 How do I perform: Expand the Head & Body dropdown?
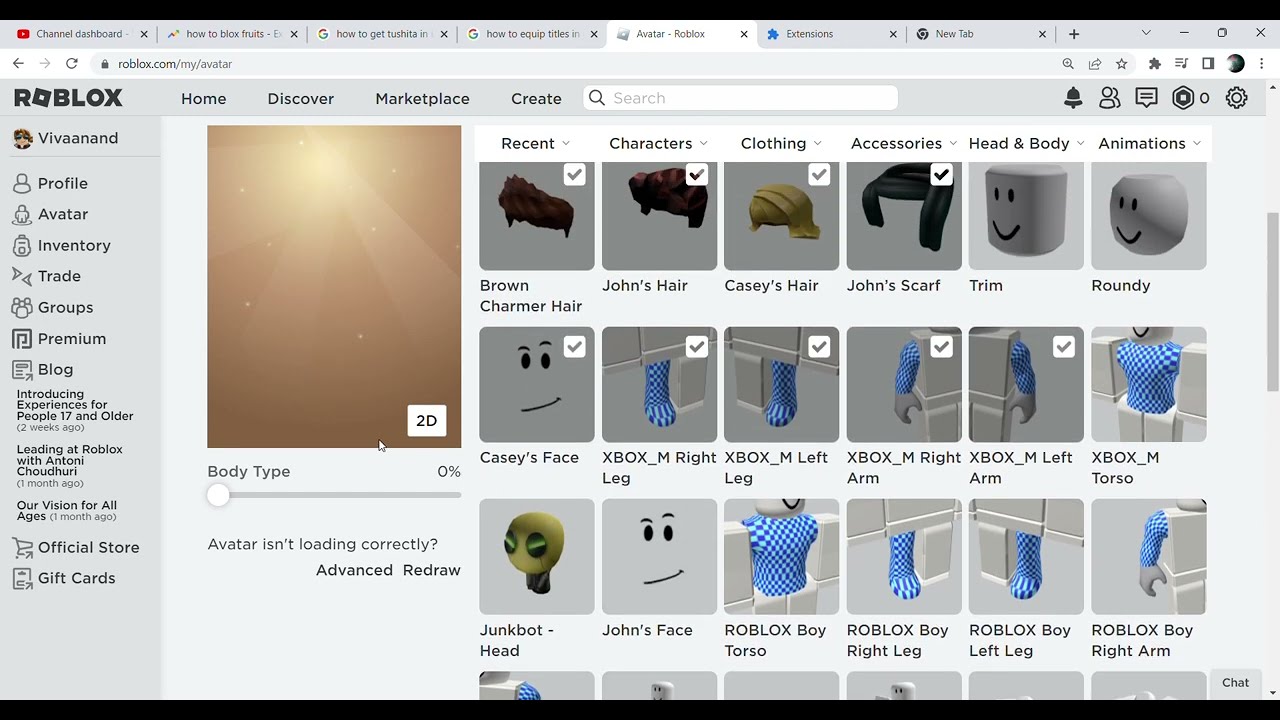[x=1026, y=143]
